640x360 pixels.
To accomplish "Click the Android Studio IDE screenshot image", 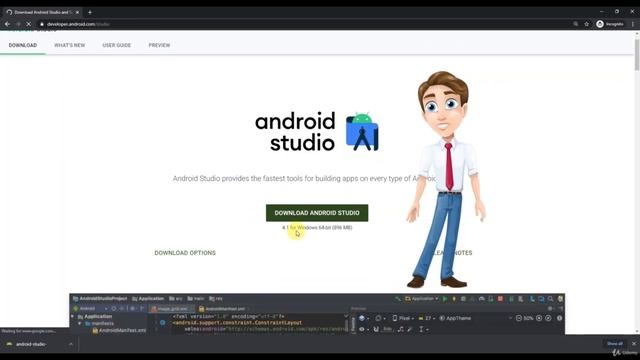I will pyautogui.click(x=317, y=314).
